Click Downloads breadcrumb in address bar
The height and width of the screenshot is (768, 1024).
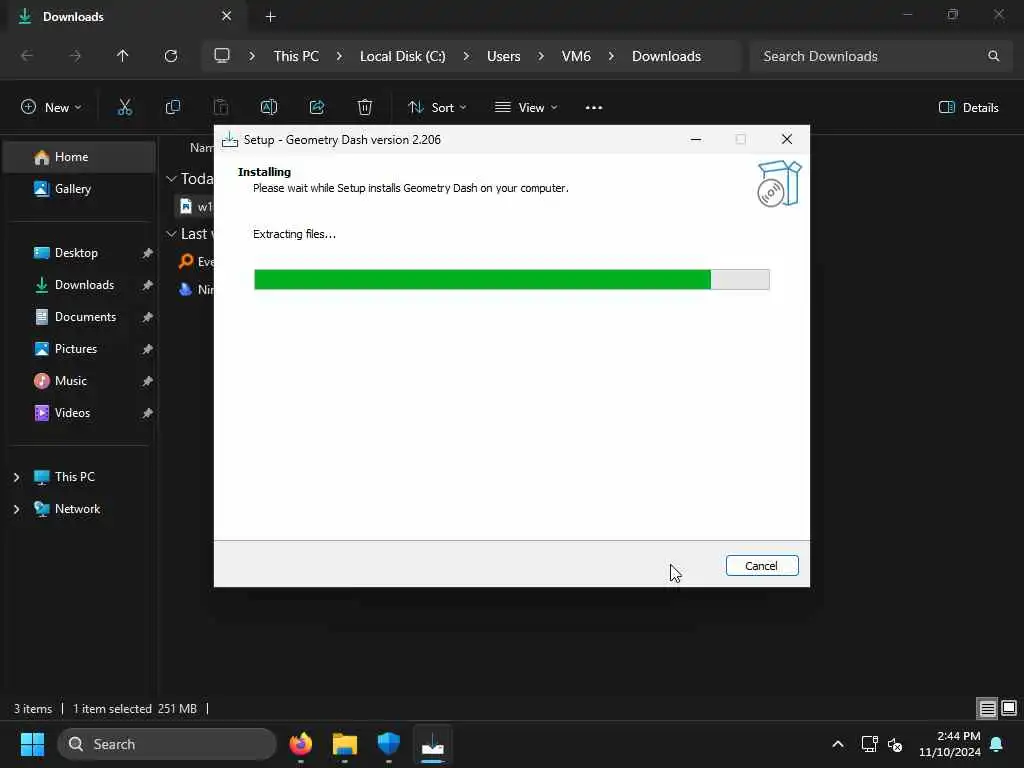(x=666, y=56)
